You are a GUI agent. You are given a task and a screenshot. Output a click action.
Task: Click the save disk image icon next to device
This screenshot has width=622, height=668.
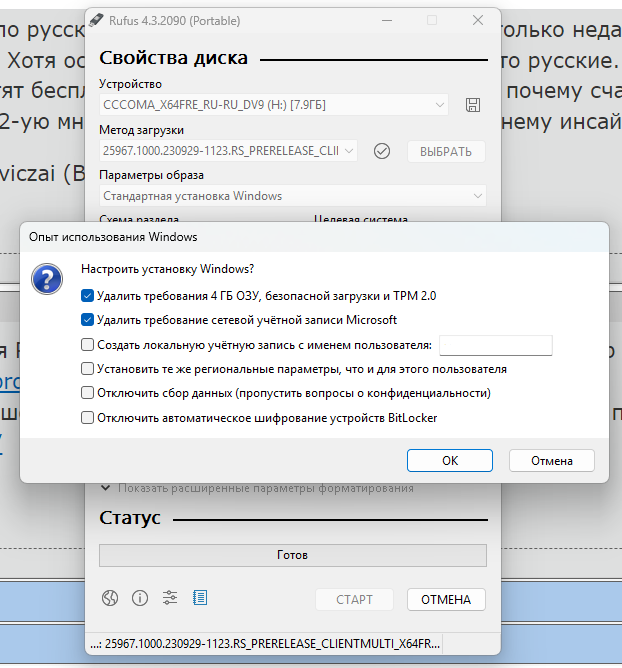click(x=472, y=105)
